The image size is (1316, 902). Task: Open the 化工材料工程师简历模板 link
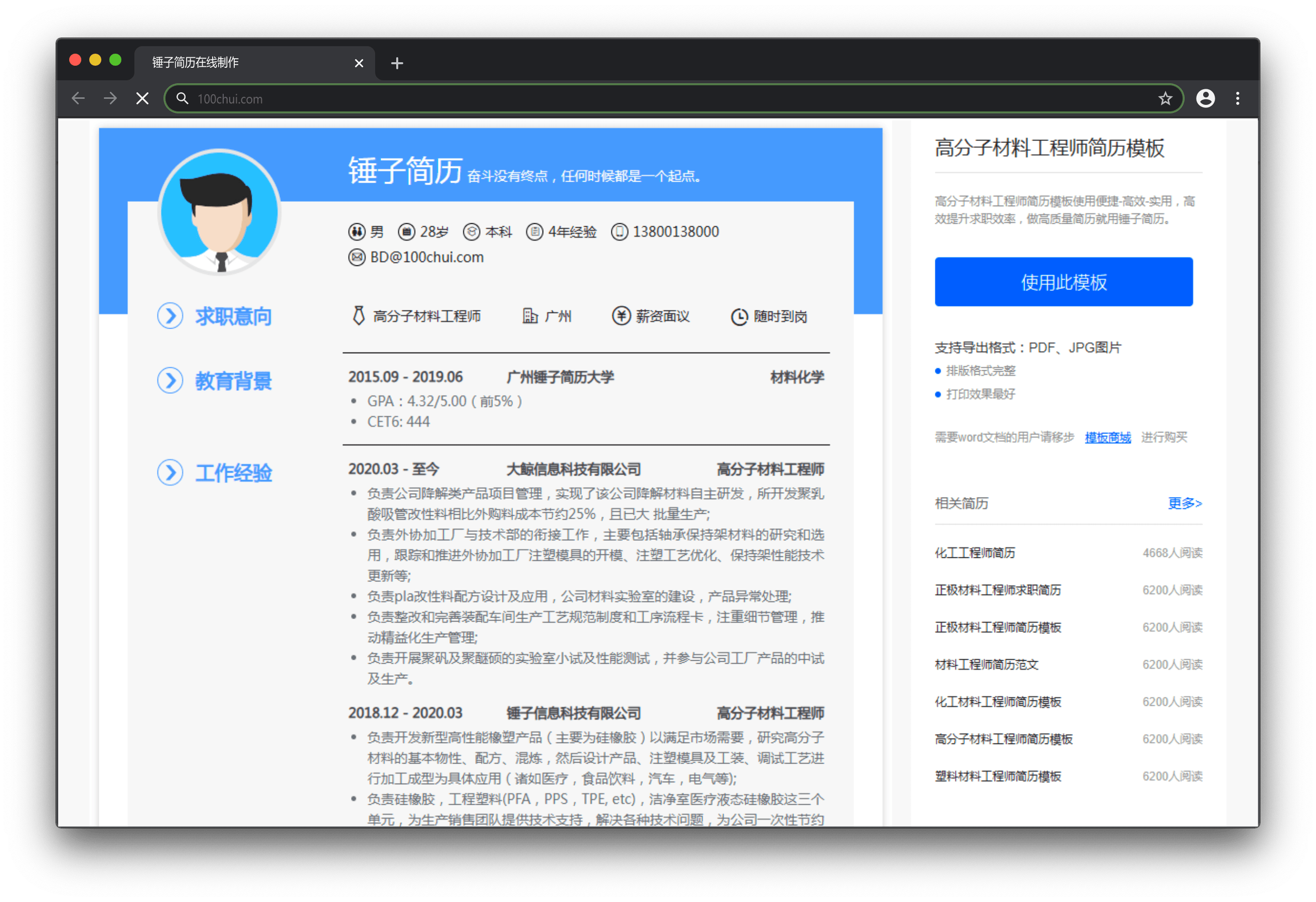998,702
